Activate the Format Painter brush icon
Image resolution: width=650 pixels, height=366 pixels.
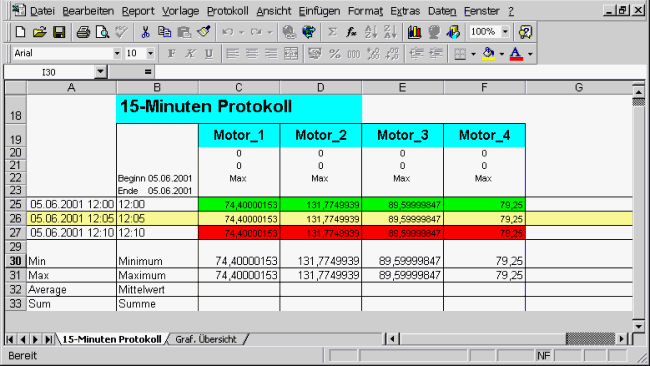pos(204,32)
